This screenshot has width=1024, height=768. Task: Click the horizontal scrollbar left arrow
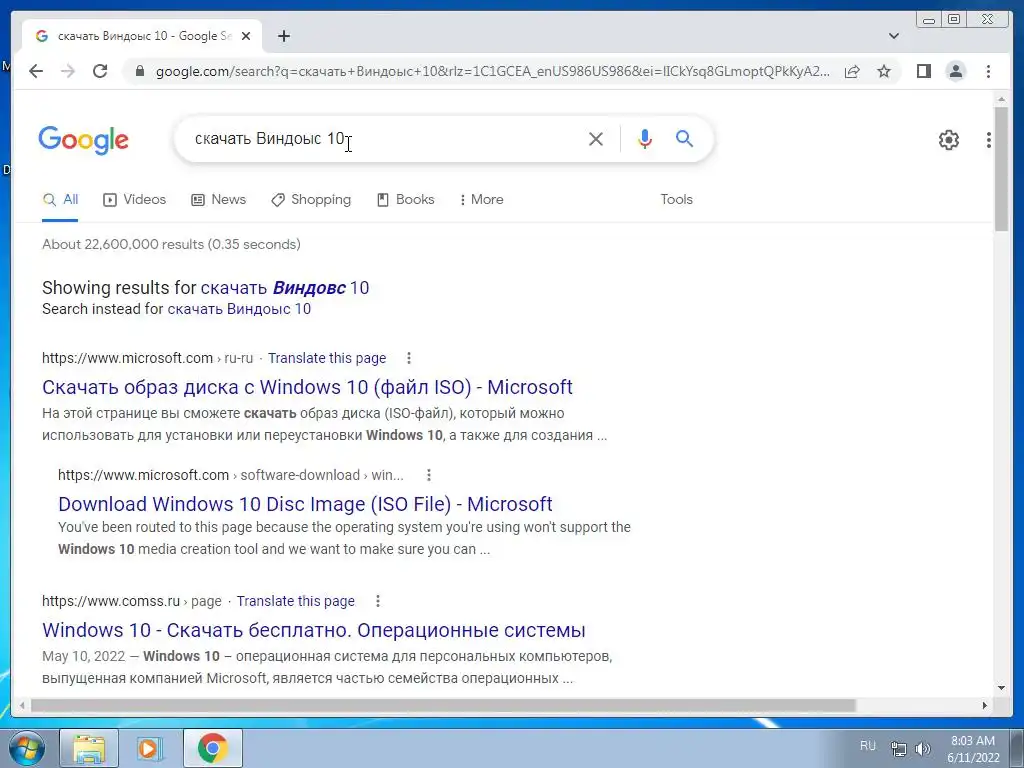point(22,706)
